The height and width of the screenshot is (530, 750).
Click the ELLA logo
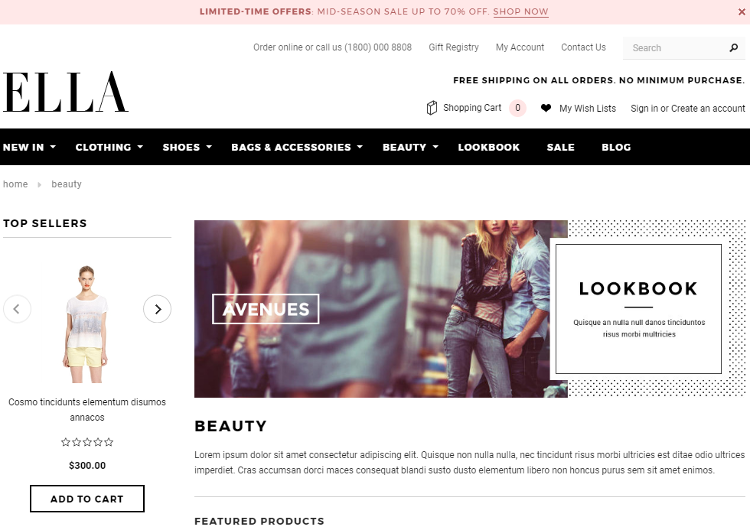[x=66, y=92]
